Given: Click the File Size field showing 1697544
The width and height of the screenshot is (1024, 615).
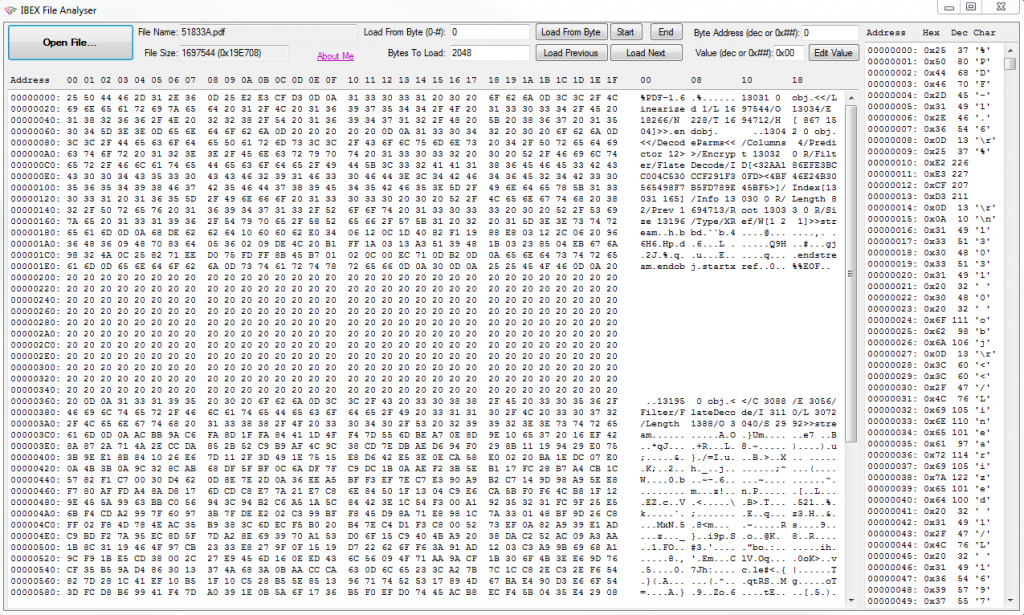Looking at the screenshot, I should tap(233, 53).
